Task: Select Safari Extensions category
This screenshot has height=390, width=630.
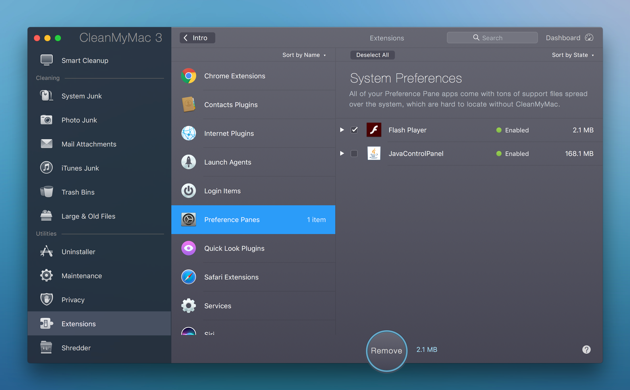Action: coord(253,277)
